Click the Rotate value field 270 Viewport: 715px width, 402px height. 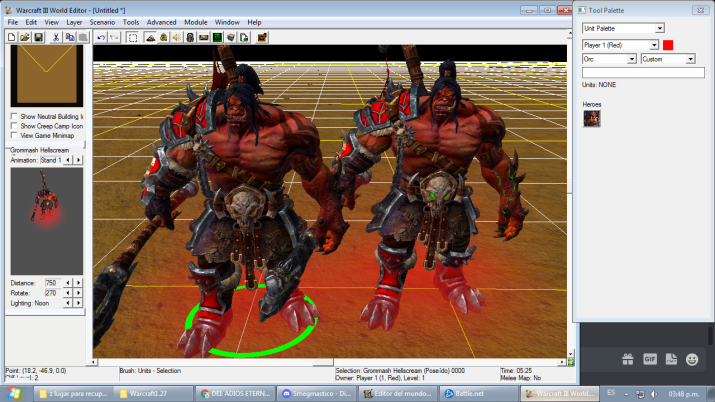pos(53,293)
